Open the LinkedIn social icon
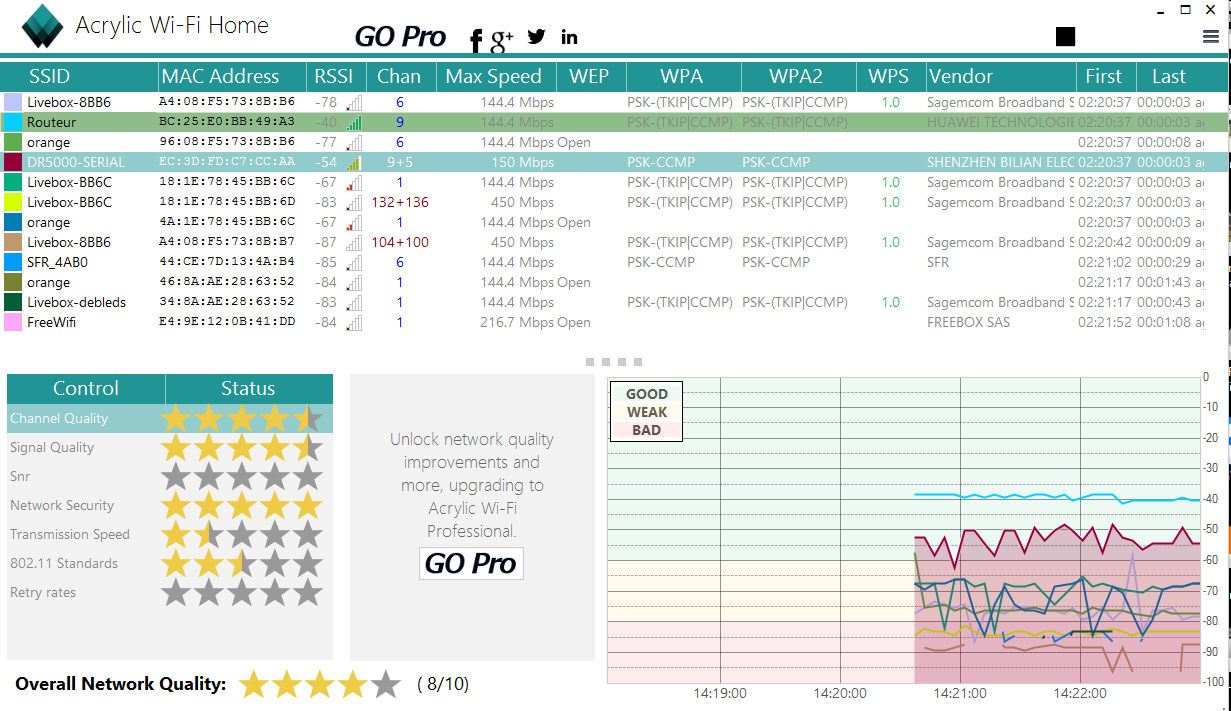The height and width of the screenshot is (711, 1231). pos(570,37)
